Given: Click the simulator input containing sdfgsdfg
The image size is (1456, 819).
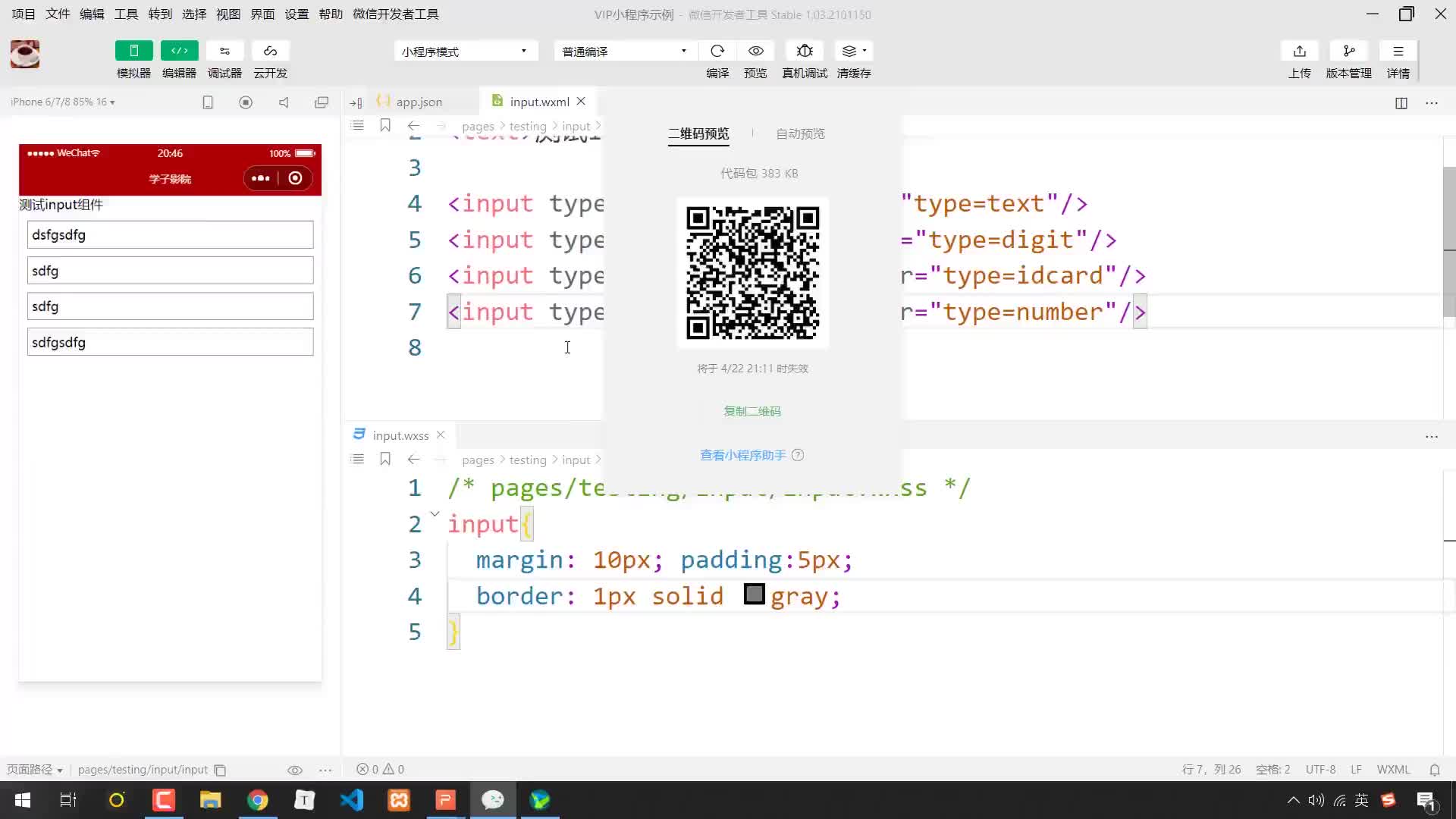Looking at the screenshot, I should click(170, 342).
